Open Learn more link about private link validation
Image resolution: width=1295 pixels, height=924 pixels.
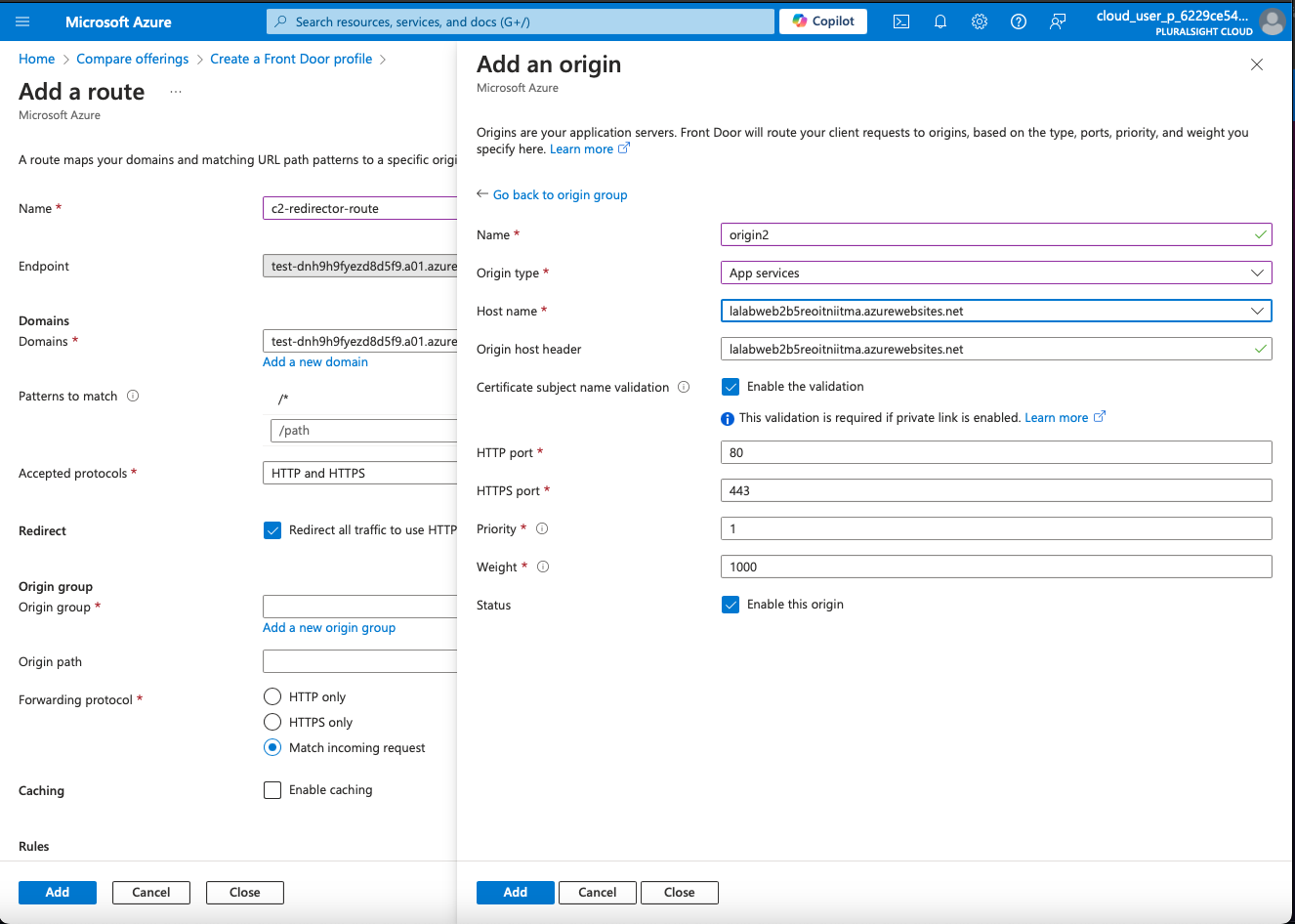pyautogui.click(x=1056, y=417)
